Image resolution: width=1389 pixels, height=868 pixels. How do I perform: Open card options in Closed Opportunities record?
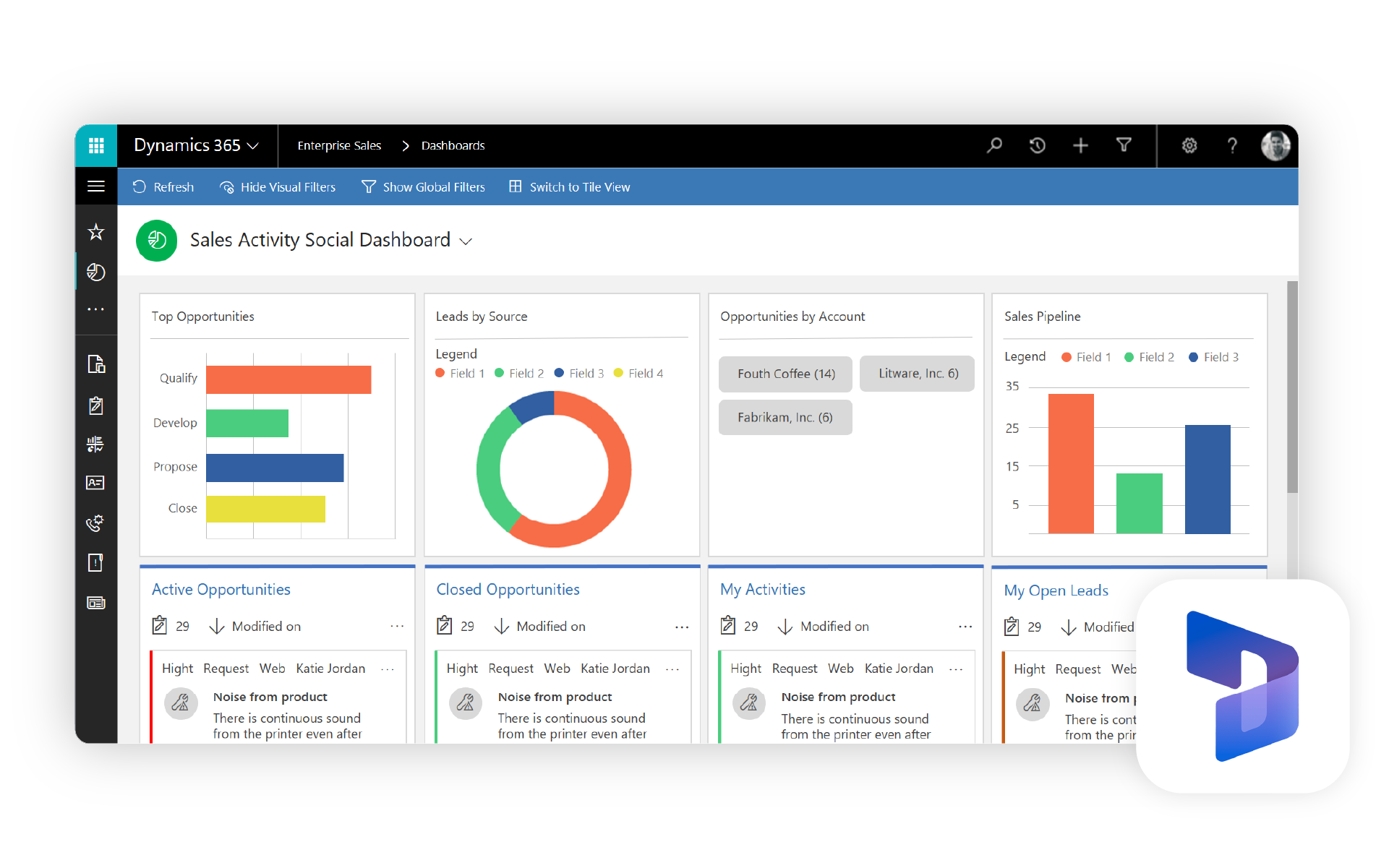click(x=672, y=669)
